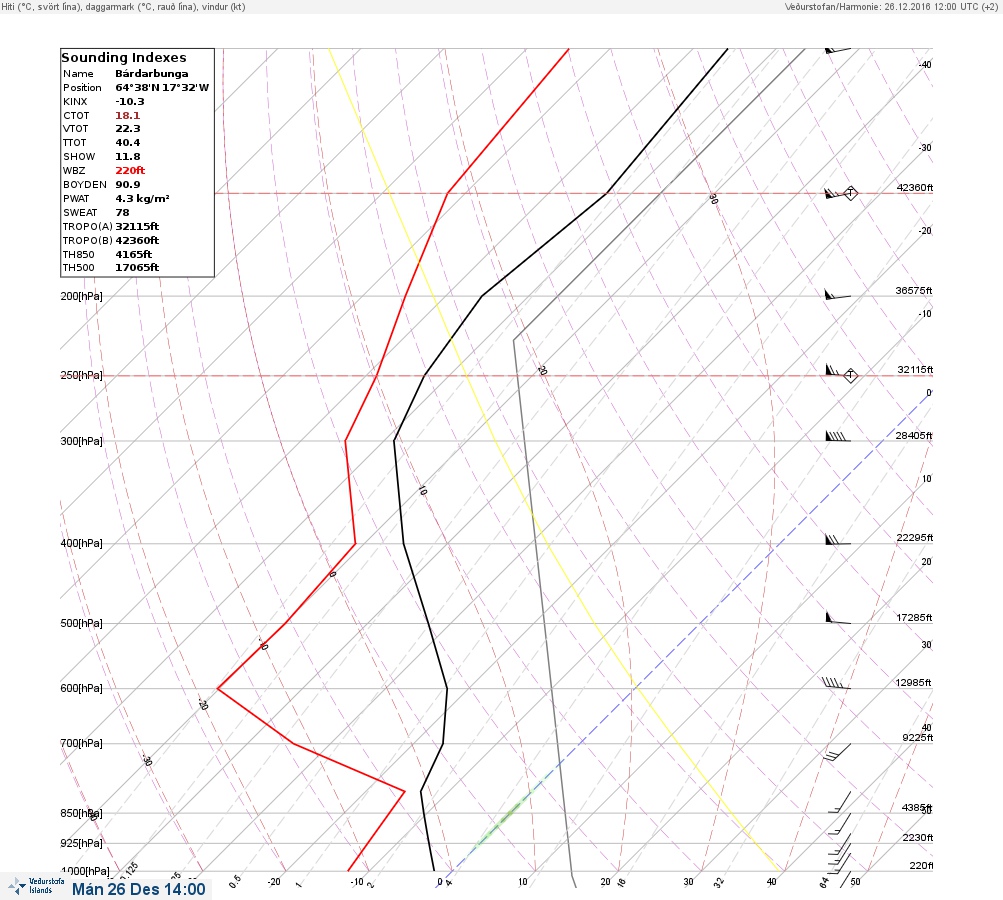
Task: Click the 850[hPa] pressure label
Action: point(81,814)
